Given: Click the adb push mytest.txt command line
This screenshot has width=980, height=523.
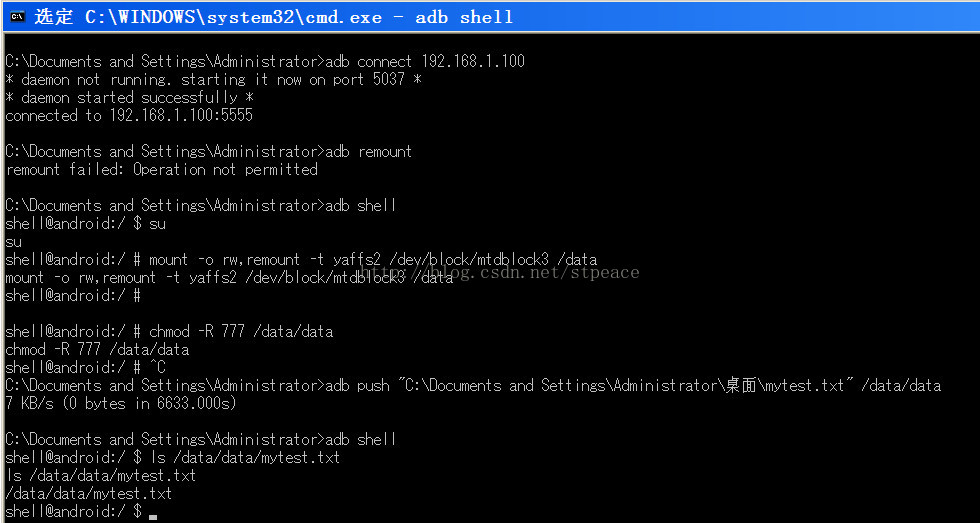Looking at the screenshot, I should (x=472, y=386).
